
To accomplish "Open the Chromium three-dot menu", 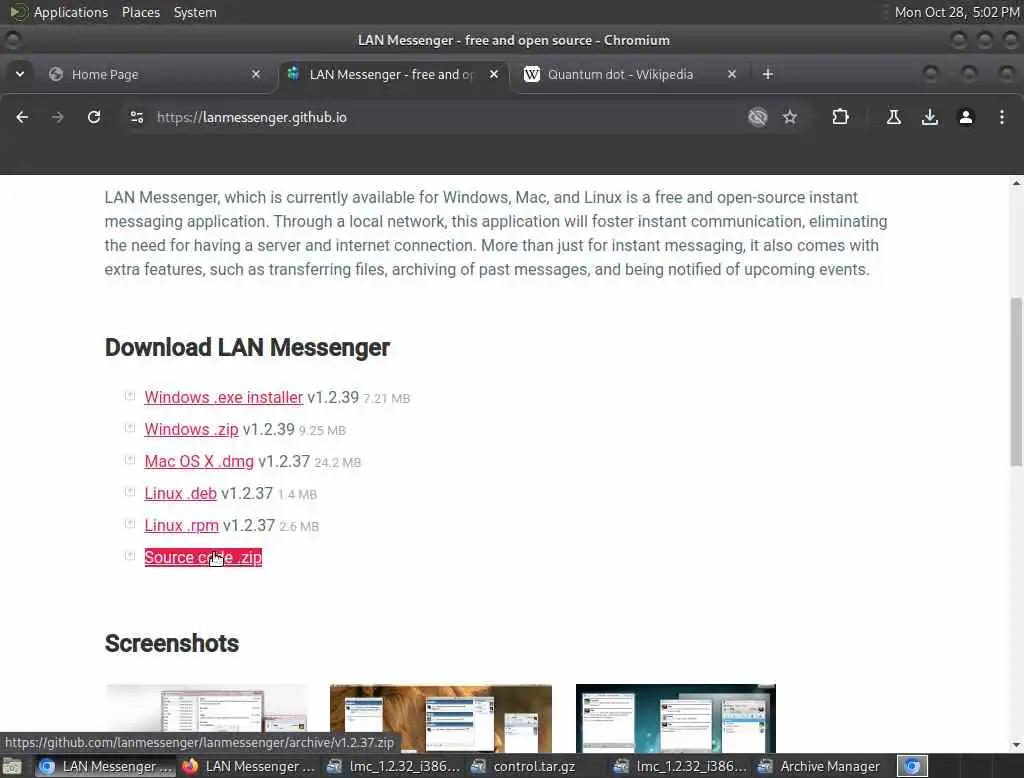I will coord(1002,117).
